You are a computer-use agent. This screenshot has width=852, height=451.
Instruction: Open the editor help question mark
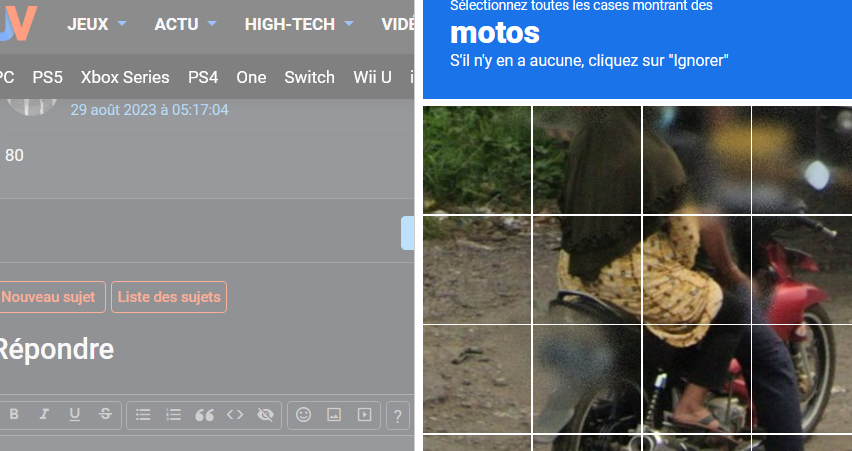398,416
